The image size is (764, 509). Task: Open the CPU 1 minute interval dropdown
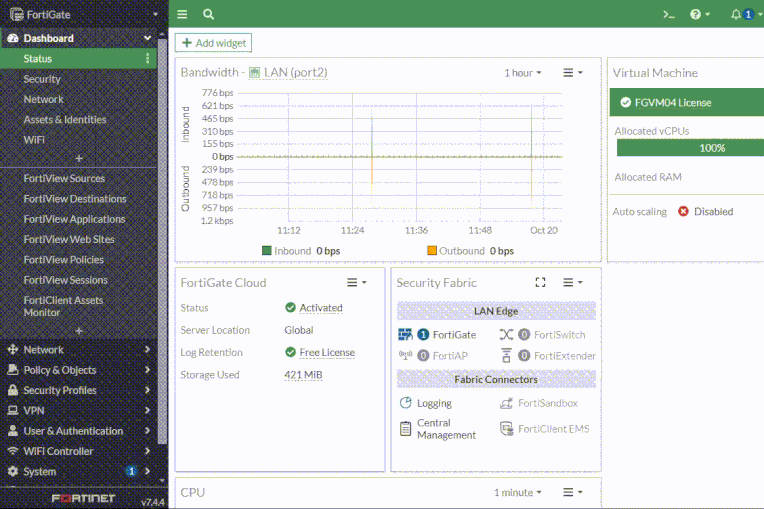coord(517,493)
